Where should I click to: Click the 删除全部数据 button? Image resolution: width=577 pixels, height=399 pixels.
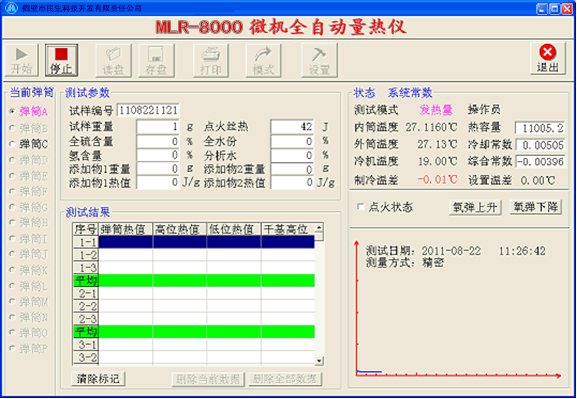pyautogui.click(x=286, y=379)
